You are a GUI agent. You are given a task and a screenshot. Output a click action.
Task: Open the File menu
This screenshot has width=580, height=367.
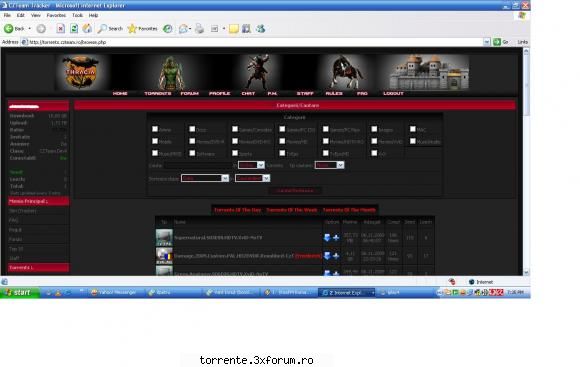(x=7, y=15)
